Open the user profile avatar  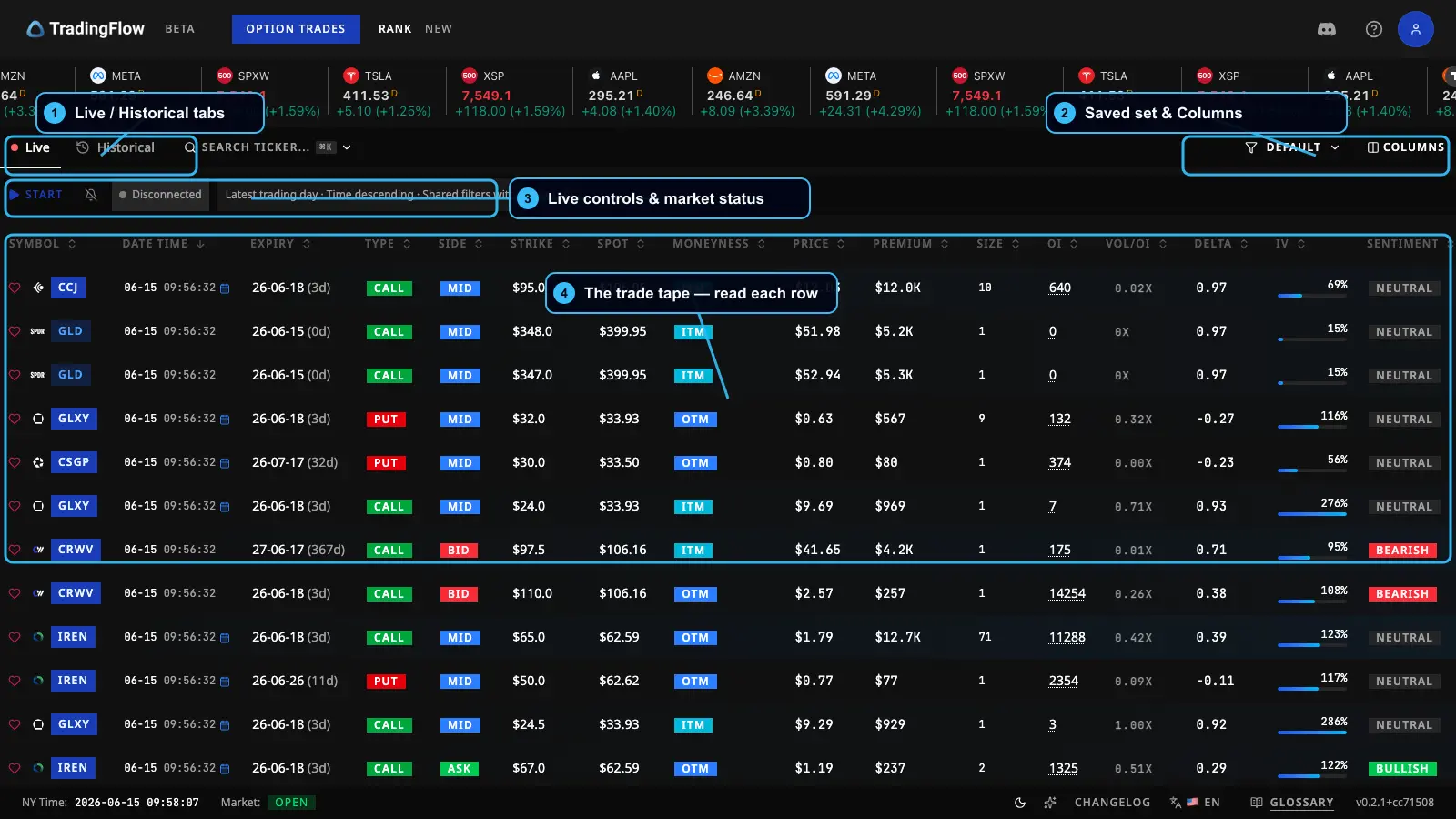pyautogui.click(x=1416, y=29)
